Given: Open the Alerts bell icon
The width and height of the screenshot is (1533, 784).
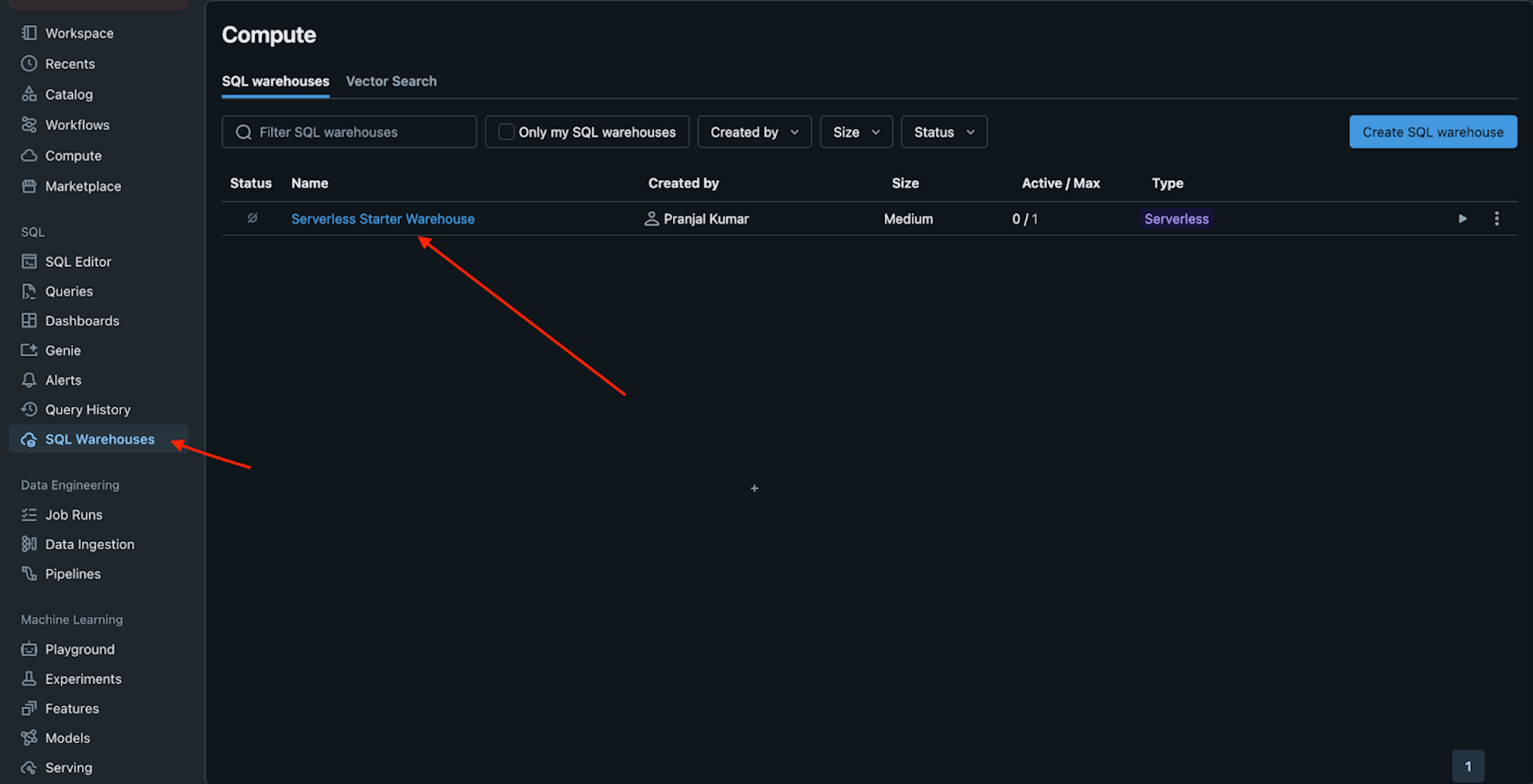Looking at the screenshot, I should pos(29,380).
